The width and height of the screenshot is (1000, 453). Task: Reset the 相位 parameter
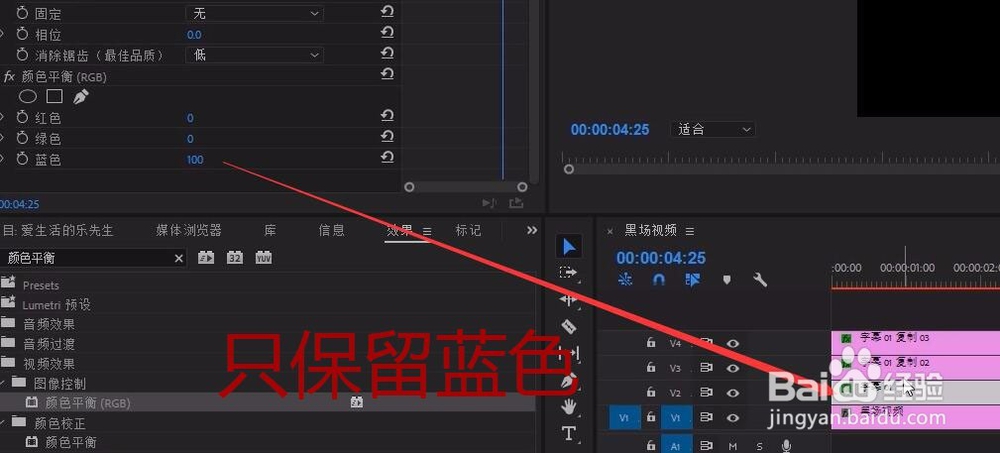tap(387, 33)
